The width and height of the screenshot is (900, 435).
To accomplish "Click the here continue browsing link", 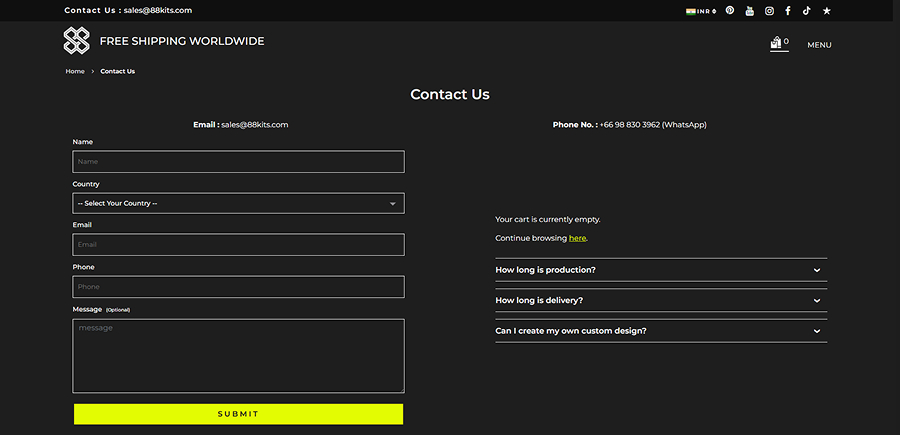I will pyautogui.click(x=577, y=238).
